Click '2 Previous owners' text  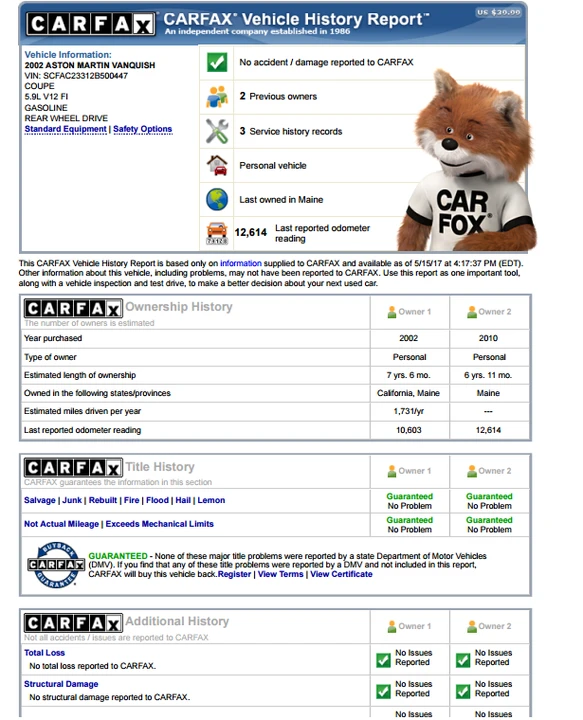click(x=278, y=96)
